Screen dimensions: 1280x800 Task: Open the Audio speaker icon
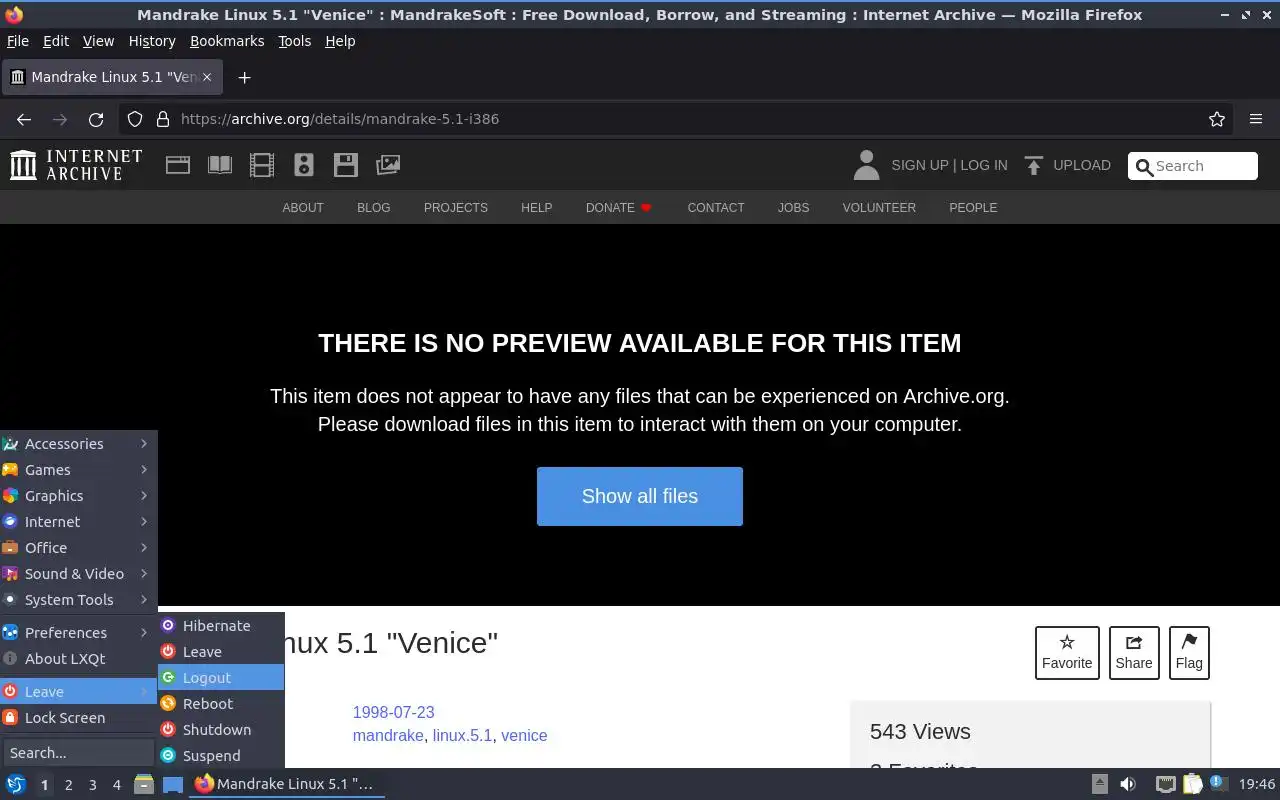click(x=304, y=165)
